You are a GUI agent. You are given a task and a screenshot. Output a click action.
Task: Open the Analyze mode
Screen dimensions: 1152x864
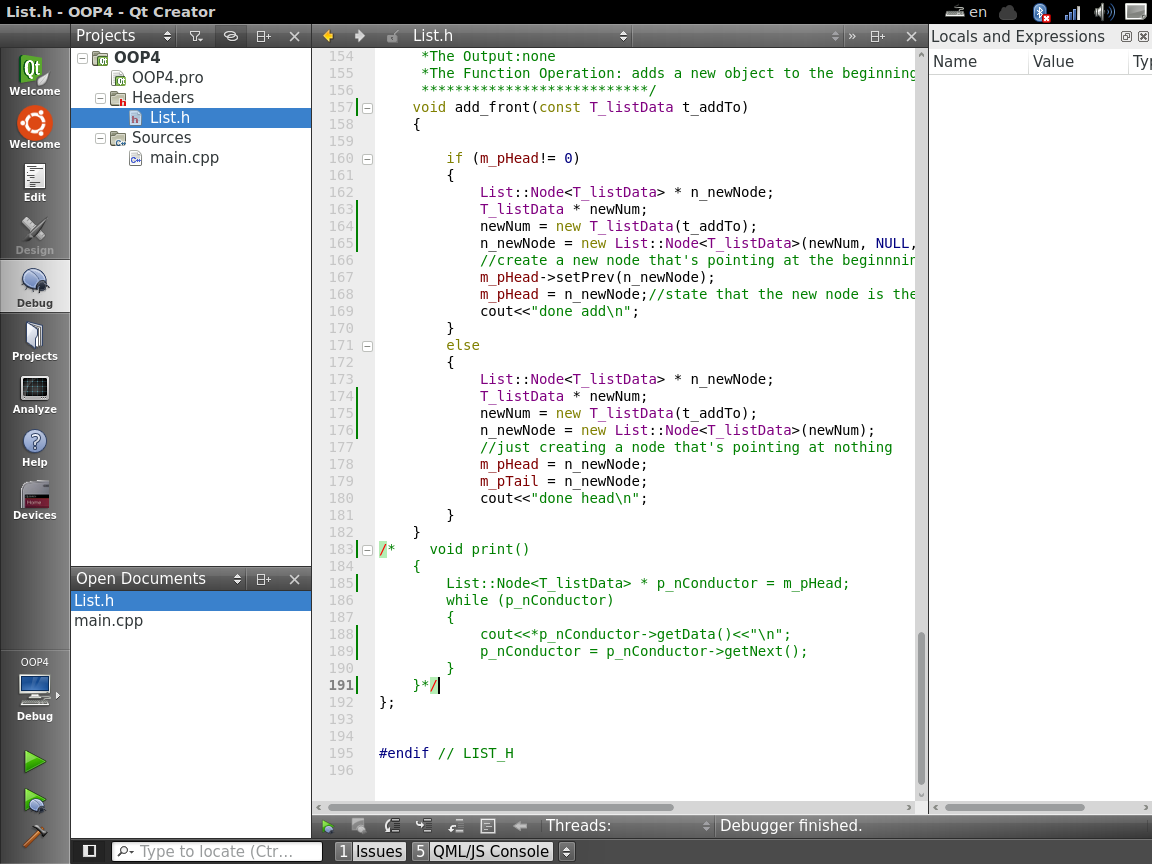coord(35,395)
